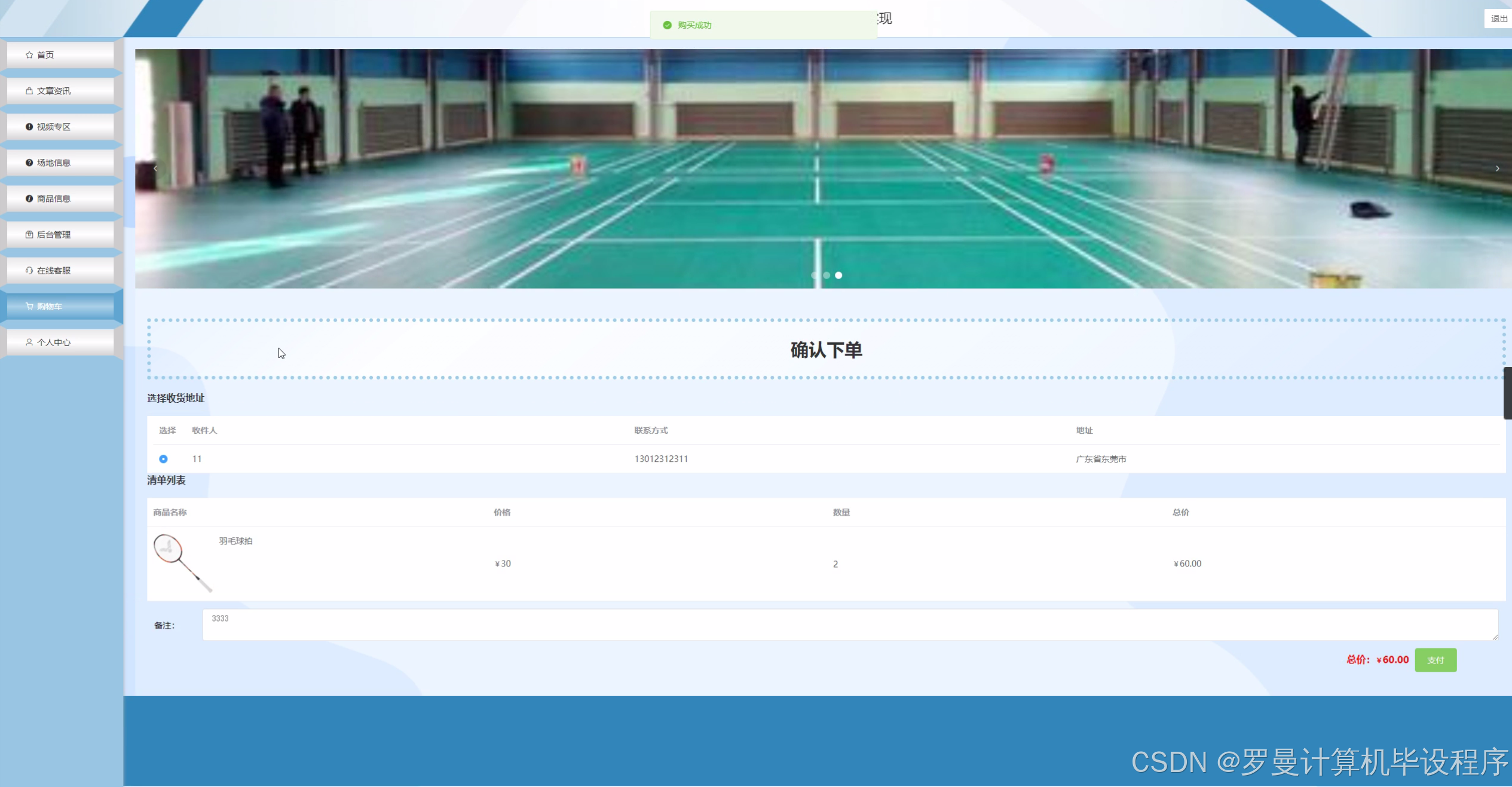Click the 商品信息 sidebar icon
This screenshot has height=787, width=1512.
click(29, 198)
